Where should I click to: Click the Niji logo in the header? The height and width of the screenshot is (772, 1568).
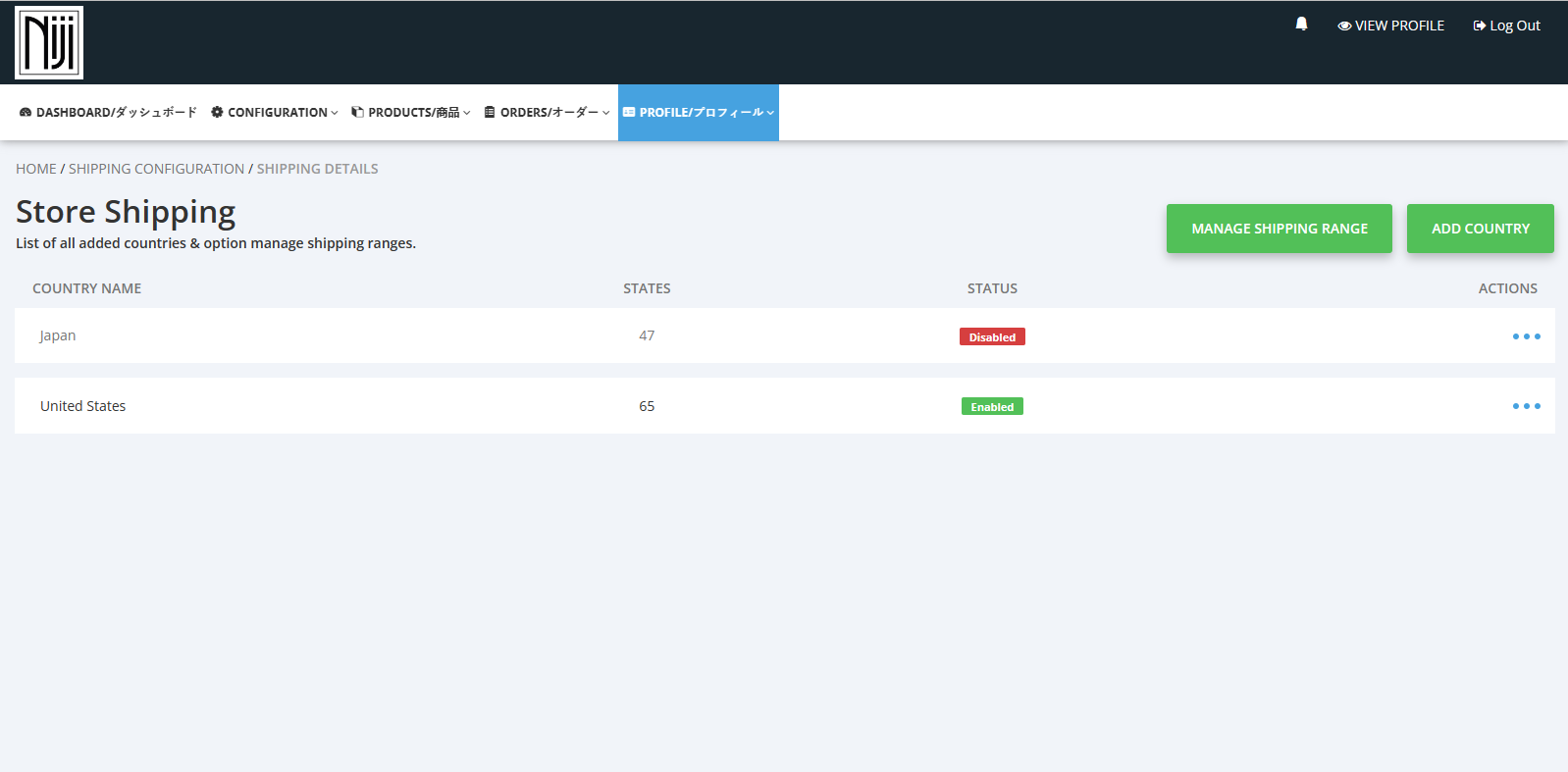pos(49,43)
